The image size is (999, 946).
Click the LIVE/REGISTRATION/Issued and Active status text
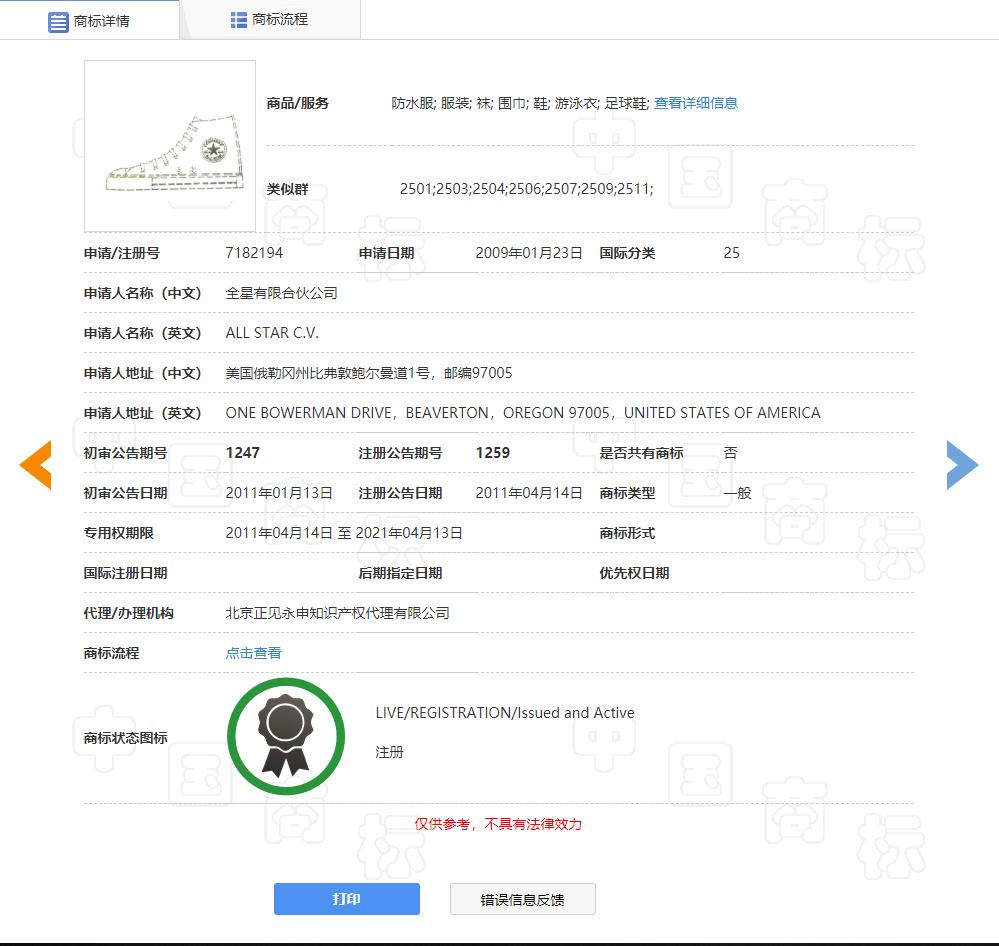pyautogui.click(x=503, y=713)
